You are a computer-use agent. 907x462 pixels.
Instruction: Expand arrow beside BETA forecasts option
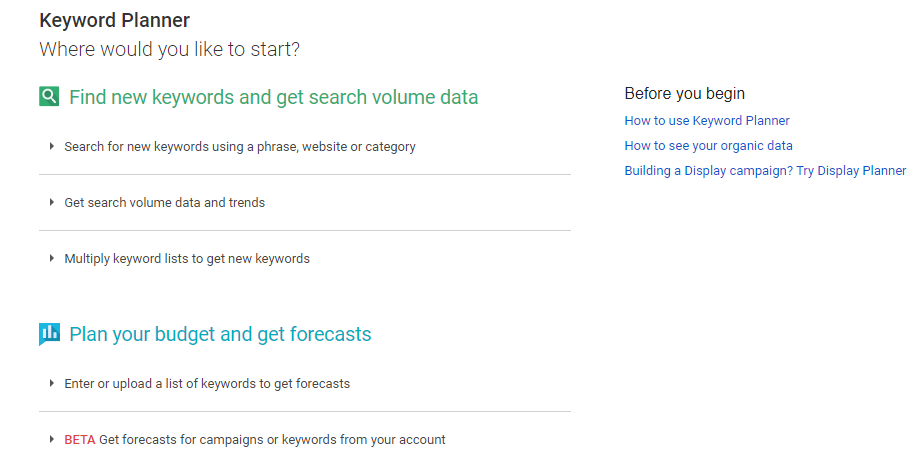coord(51,439)
